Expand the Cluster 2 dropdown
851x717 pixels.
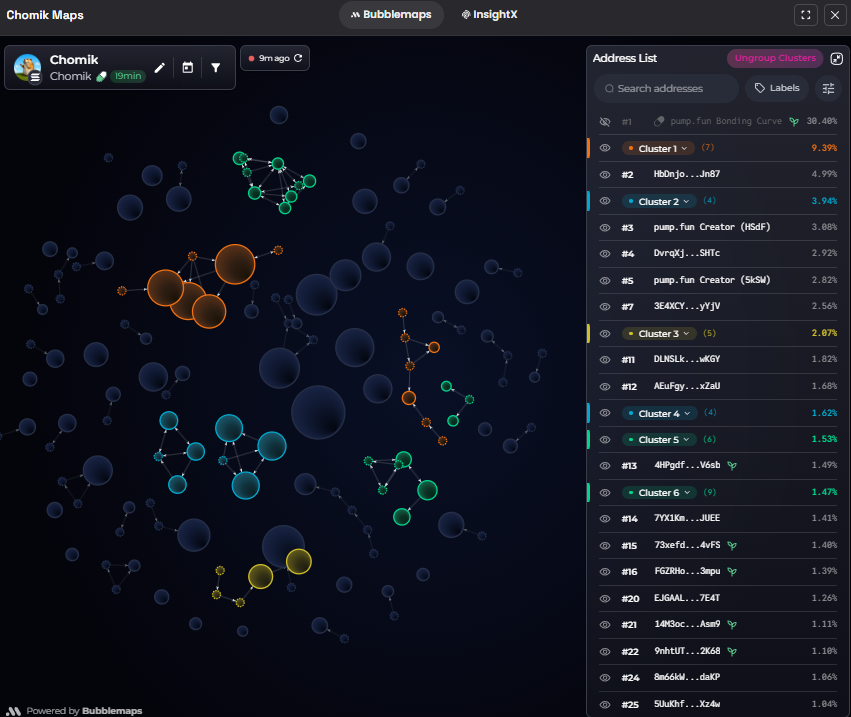659,201
